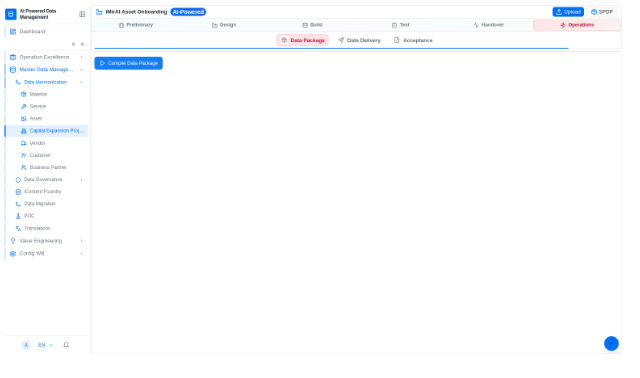This screenshot has height=378, width=640.
Task: Click the collapse-all double chevron icon
Action: click(x=82, y=44)
